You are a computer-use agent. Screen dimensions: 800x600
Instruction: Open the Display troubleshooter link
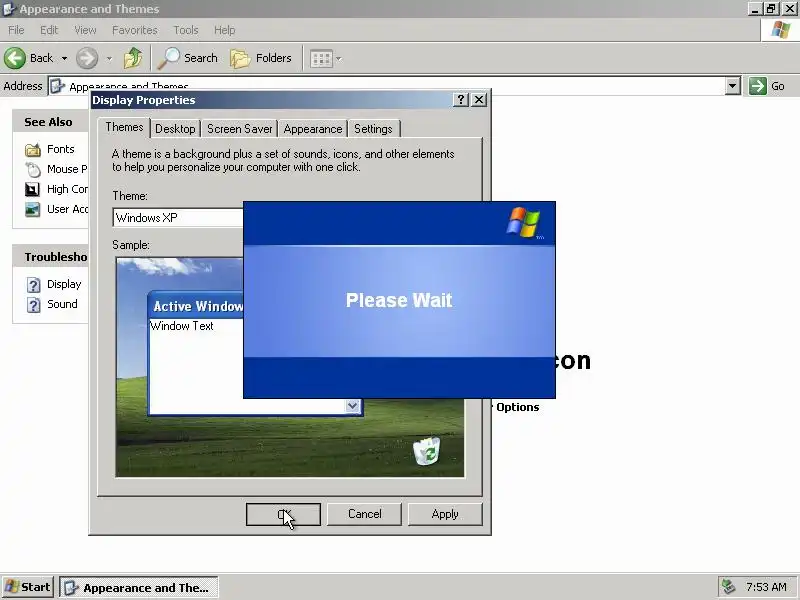tap(64, 284)
